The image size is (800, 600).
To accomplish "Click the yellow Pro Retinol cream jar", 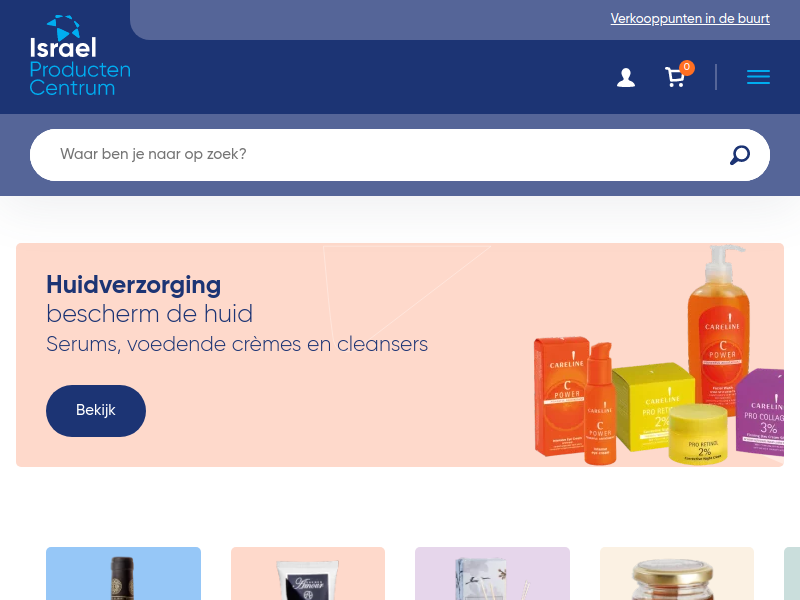I will pos(697,434).
